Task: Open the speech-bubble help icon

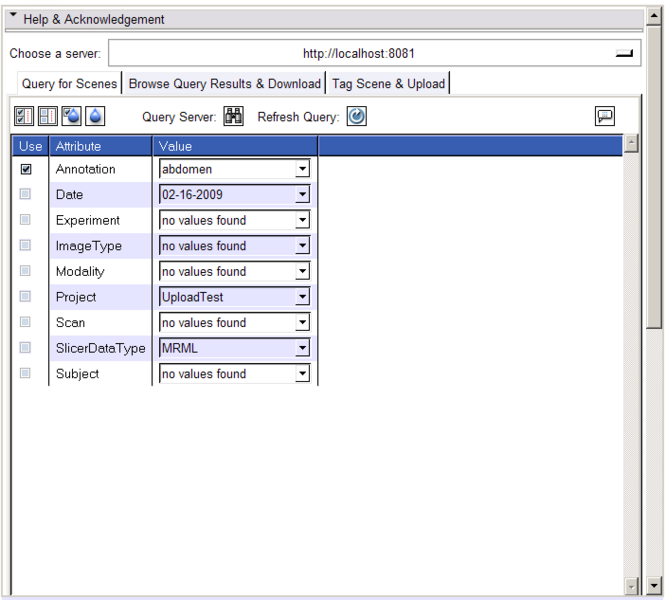Action: pyautogui.click(x=605, y=116)
